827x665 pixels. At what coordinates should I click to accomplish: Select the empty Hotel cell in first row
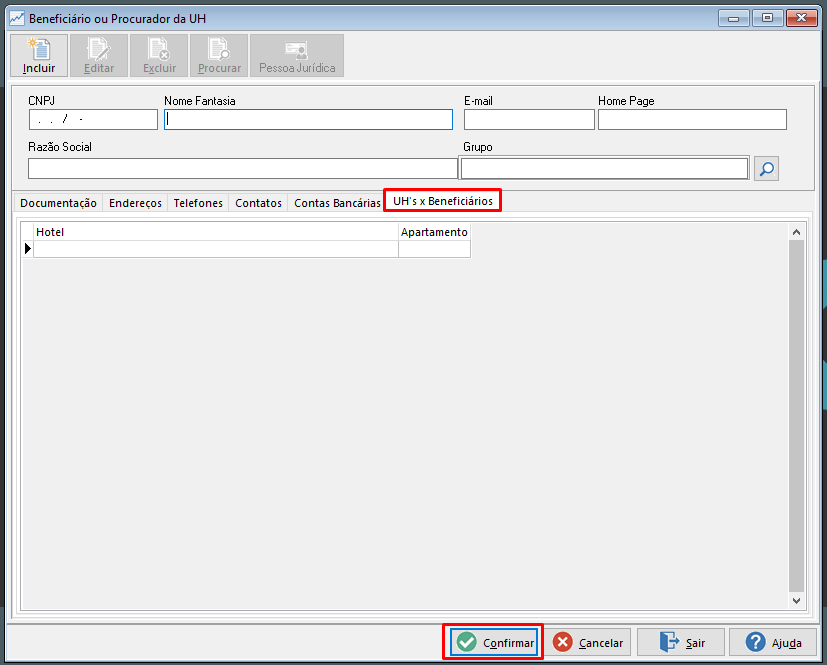(x=216, y=249)
